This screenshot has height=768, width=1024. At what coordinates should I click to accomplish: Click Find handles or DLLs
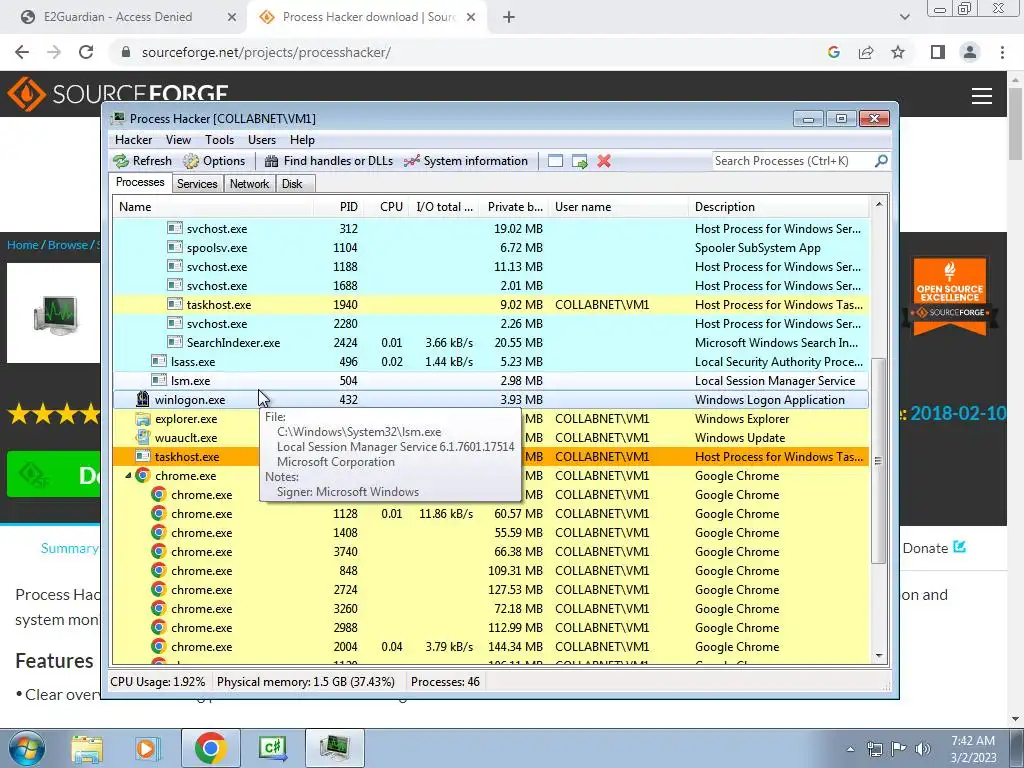pyautogui.click(x=328, y=161)
